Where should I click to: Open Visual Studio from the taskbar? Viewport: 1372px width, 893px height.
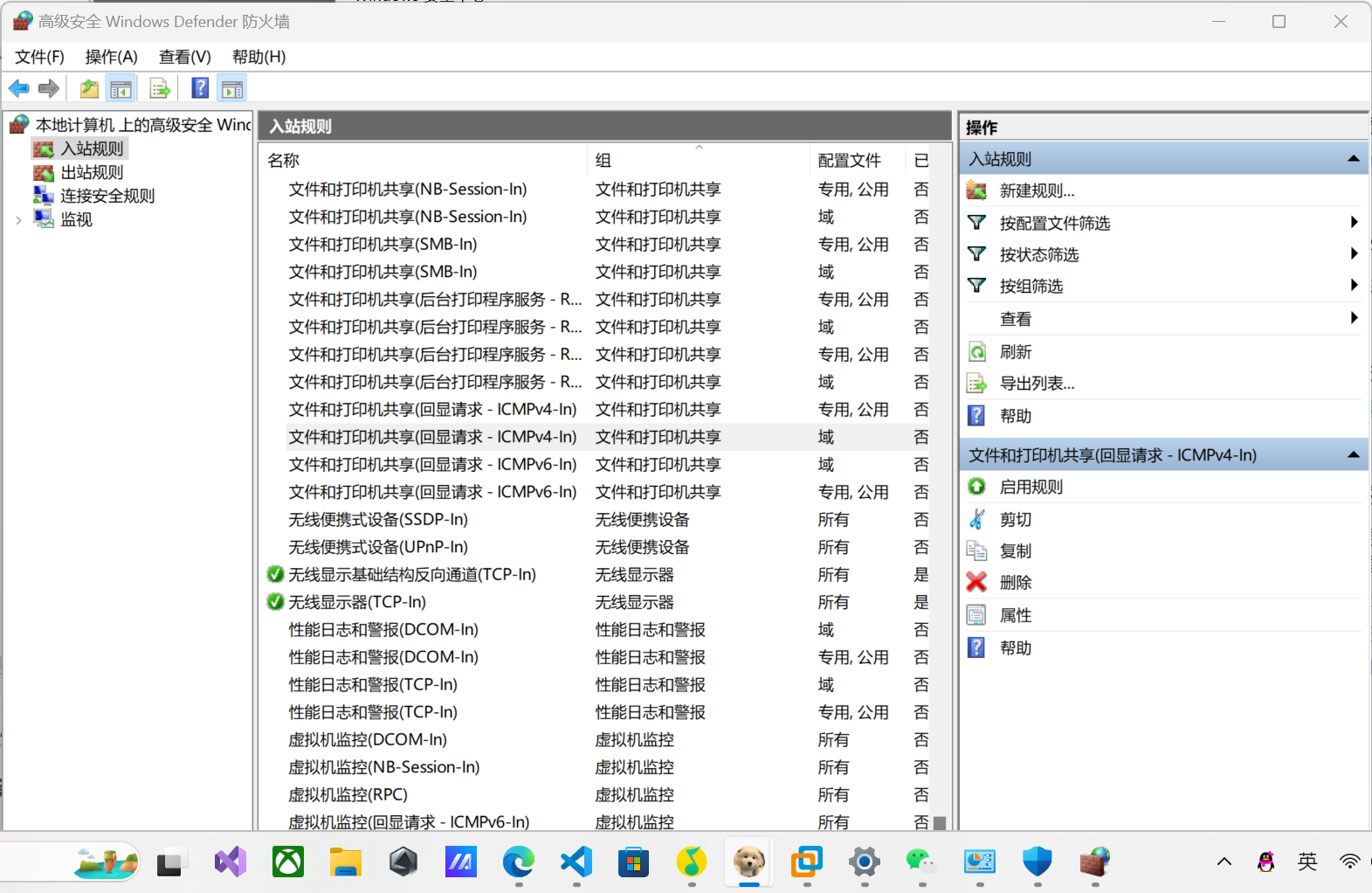pos(231,862)
